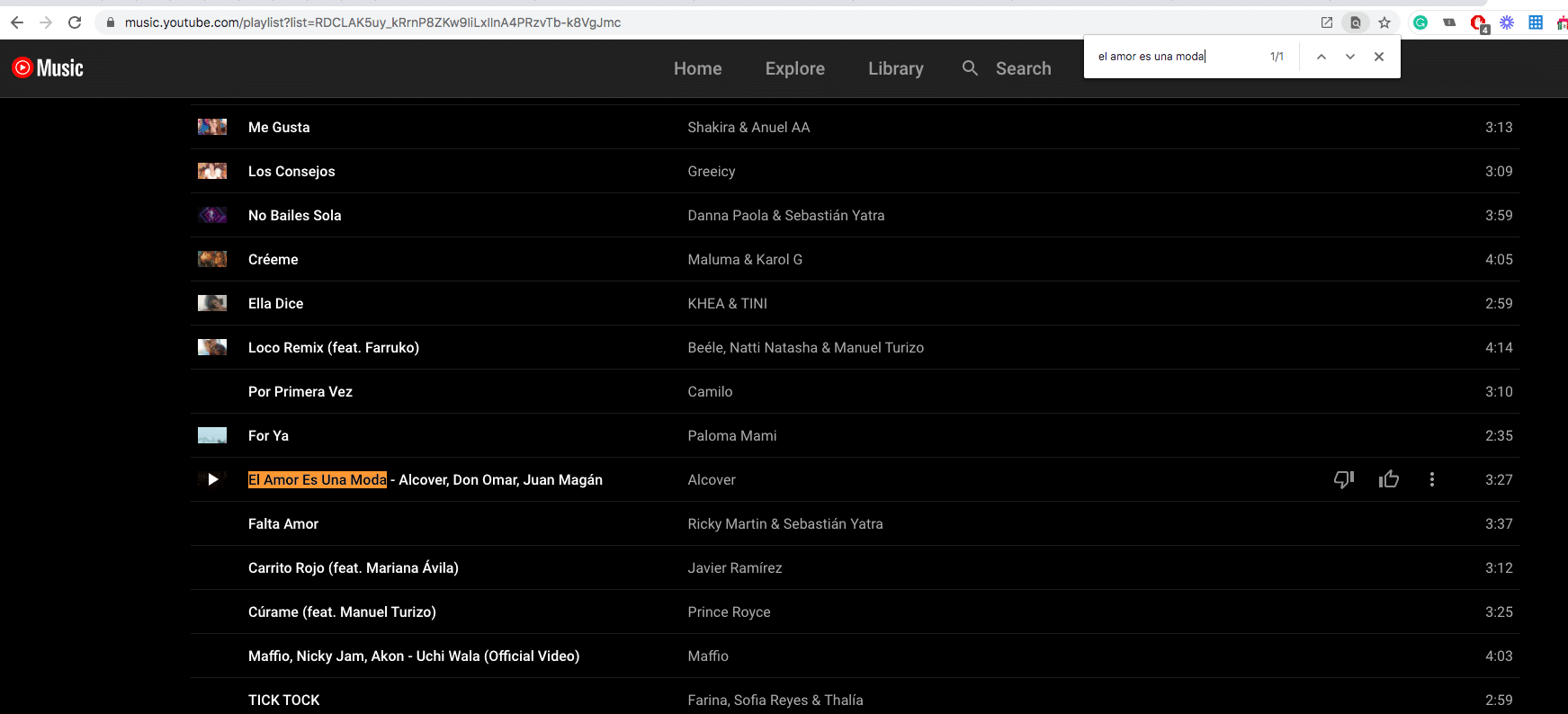Go to next find result arrow

point(1350,57)
